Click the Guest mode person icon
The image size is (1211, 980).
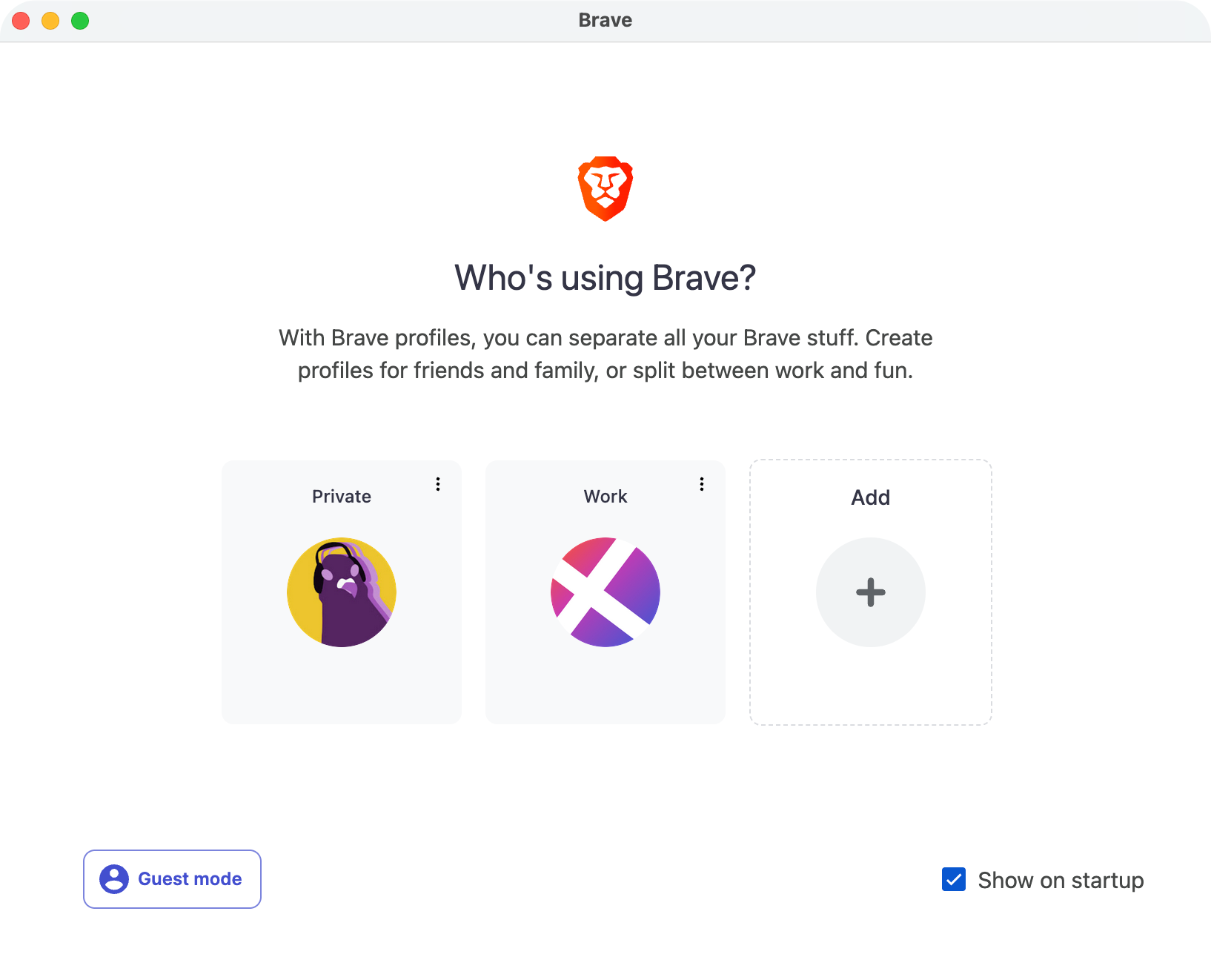[x=114, y=879]
